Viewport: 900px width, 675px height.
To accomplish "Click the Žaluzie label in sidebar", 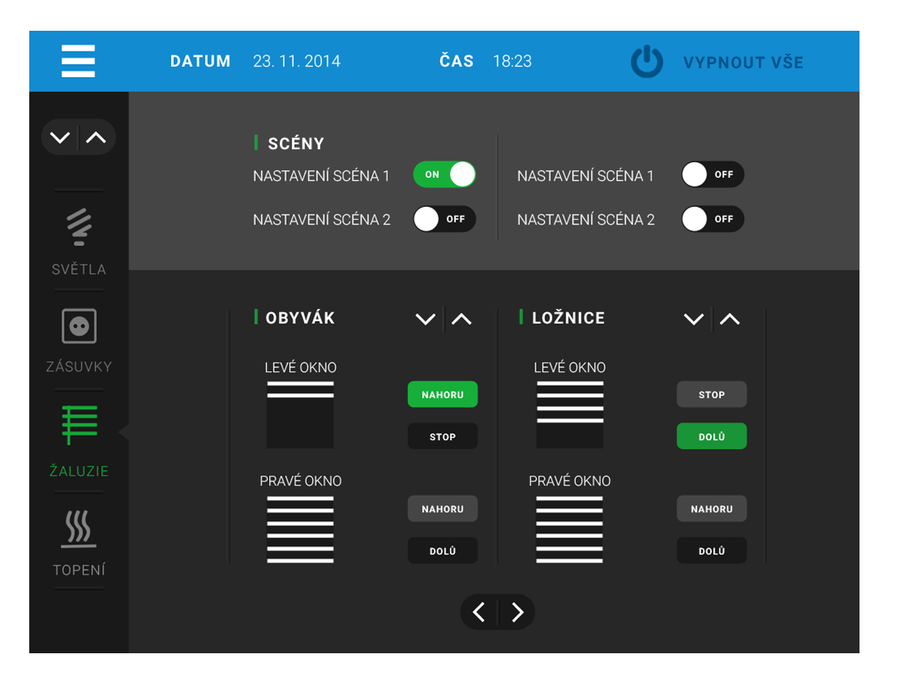I will click(79, 471).
